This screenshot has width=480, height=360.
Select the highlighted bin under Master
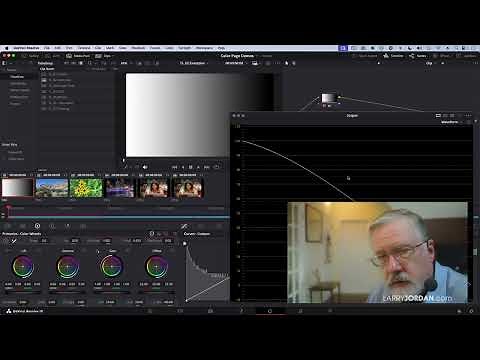pyautogui.click(x=17, y=77)
